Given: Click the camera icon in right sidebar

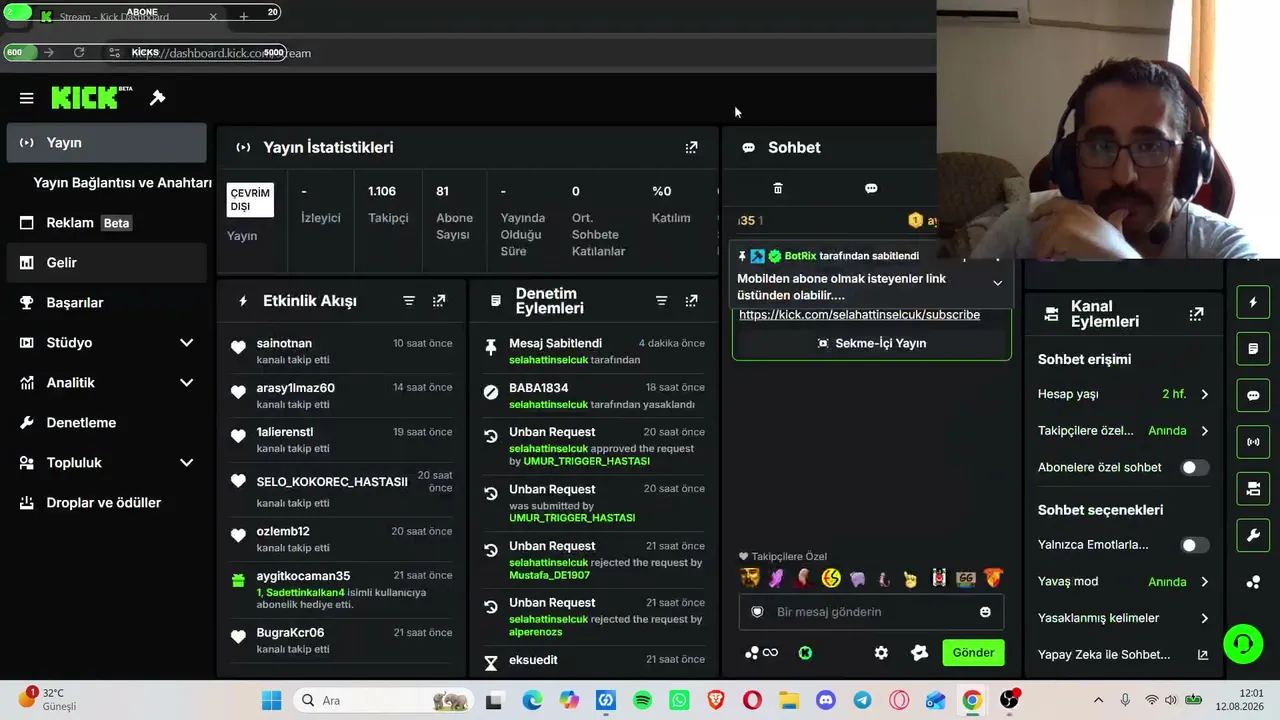Looking at the screenshot, I should point(1253,489).
